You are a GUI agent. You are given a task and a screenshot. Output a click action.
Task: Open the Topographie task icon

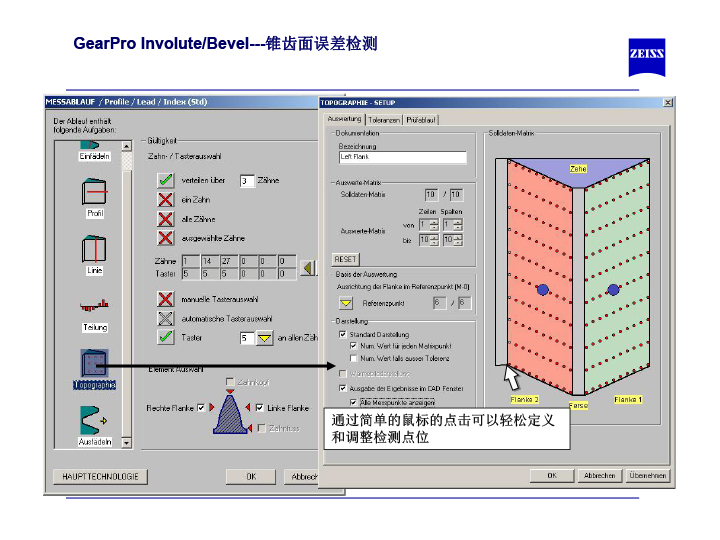pyautogui.click(x=95, y=364)
